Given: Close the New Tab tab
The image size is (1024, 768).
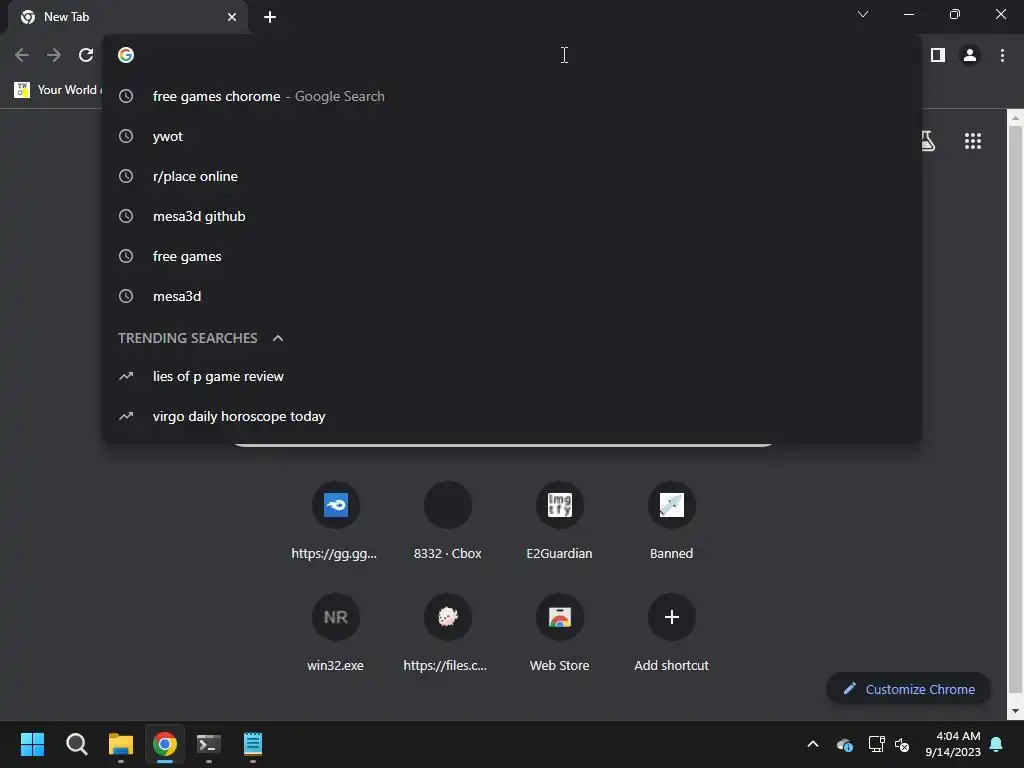Looking at the screenshot, I should pos(232,17).
